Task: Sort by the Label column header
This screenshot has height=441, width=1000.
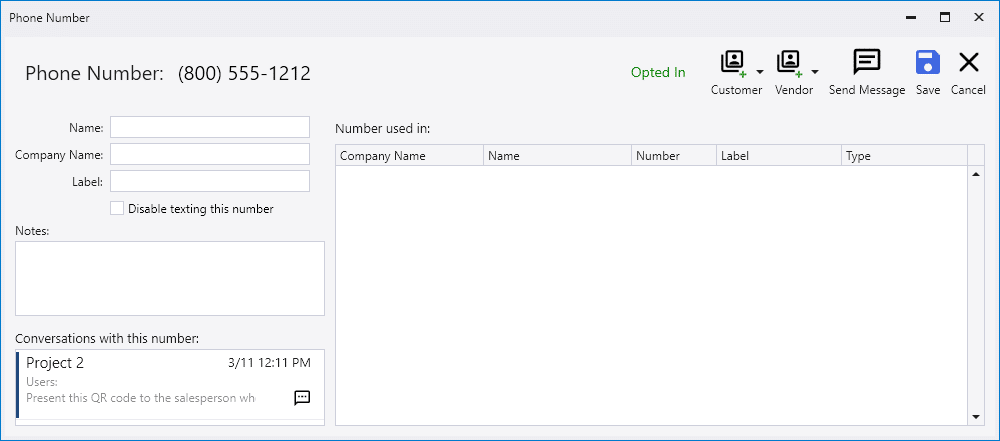Action: [x=778, y=156]
